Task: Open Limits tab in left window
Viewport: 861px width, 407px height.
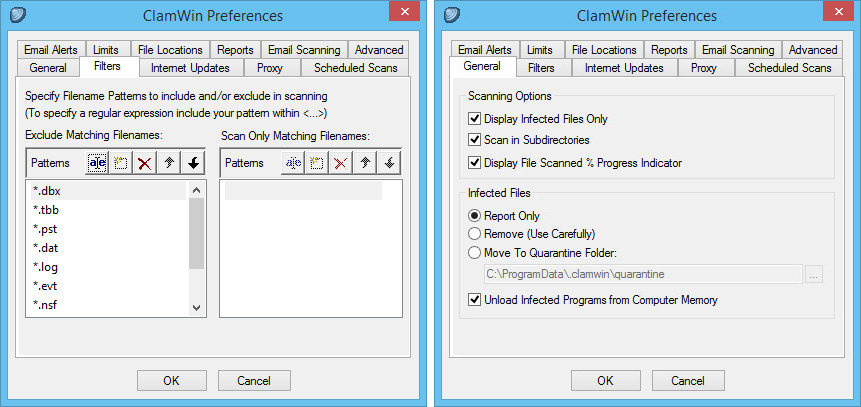Action: tap(106, 49)
